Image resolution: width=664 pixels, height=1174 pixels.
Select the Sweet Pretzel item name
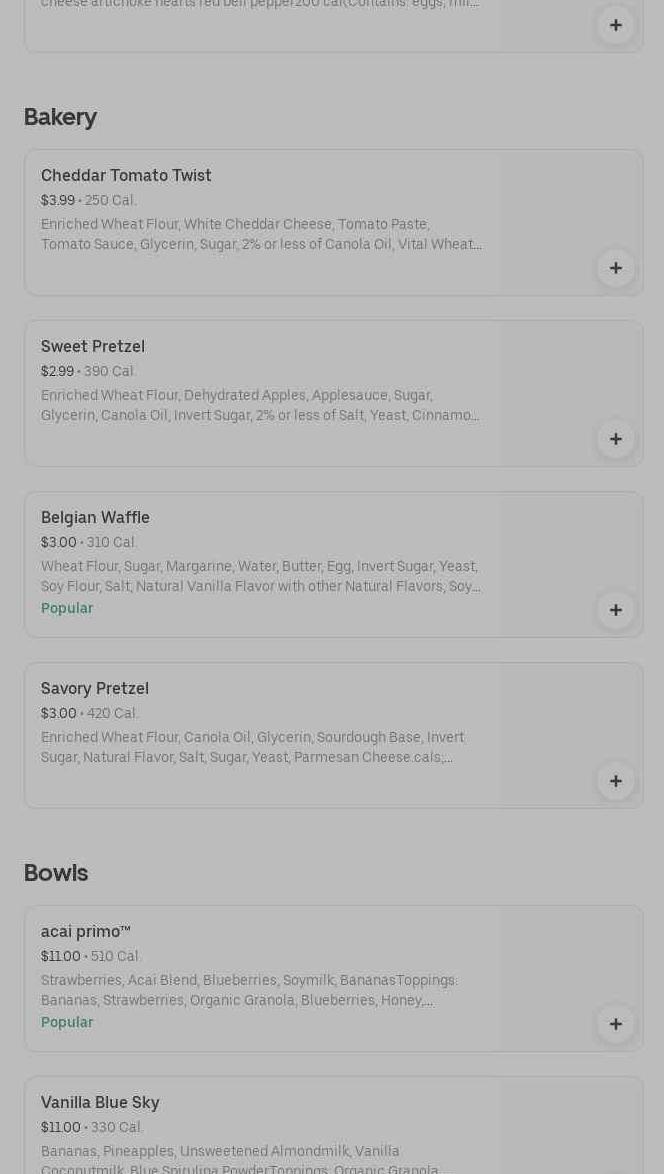[93, 346]
